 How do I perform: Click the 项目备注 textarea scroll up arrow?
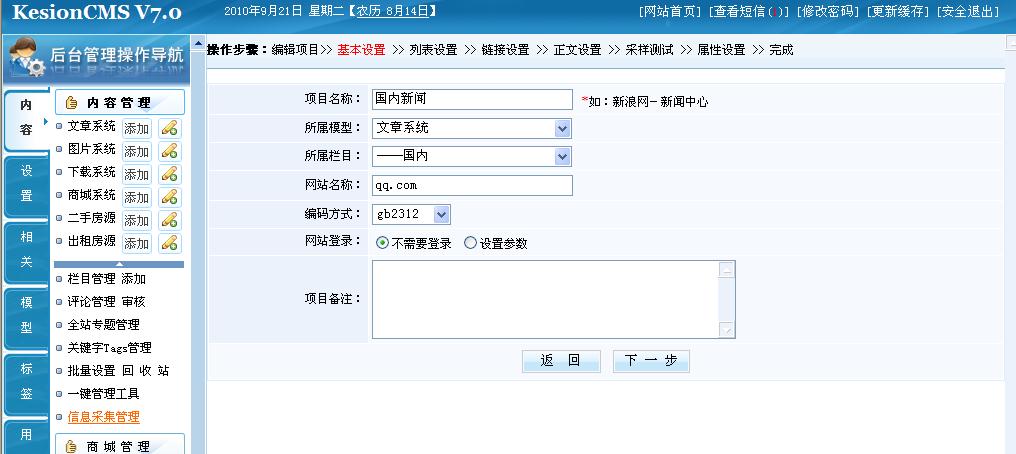[x=727, y=269]
